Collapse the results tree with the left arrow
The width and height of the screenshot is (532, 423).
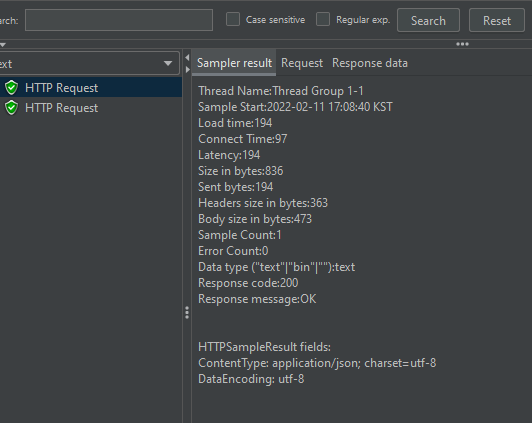187,58
